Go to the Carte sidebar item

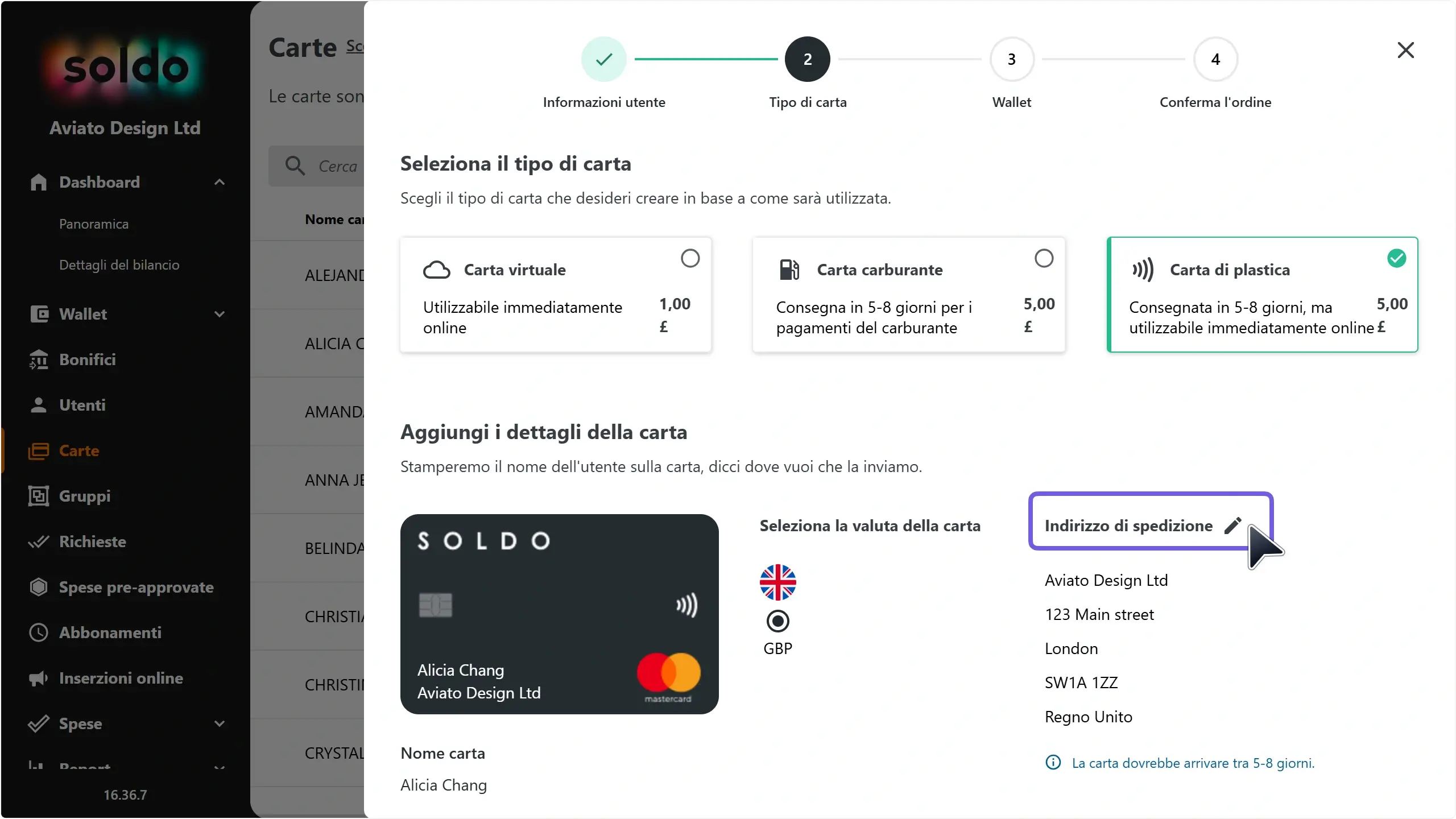coord(79,450)
